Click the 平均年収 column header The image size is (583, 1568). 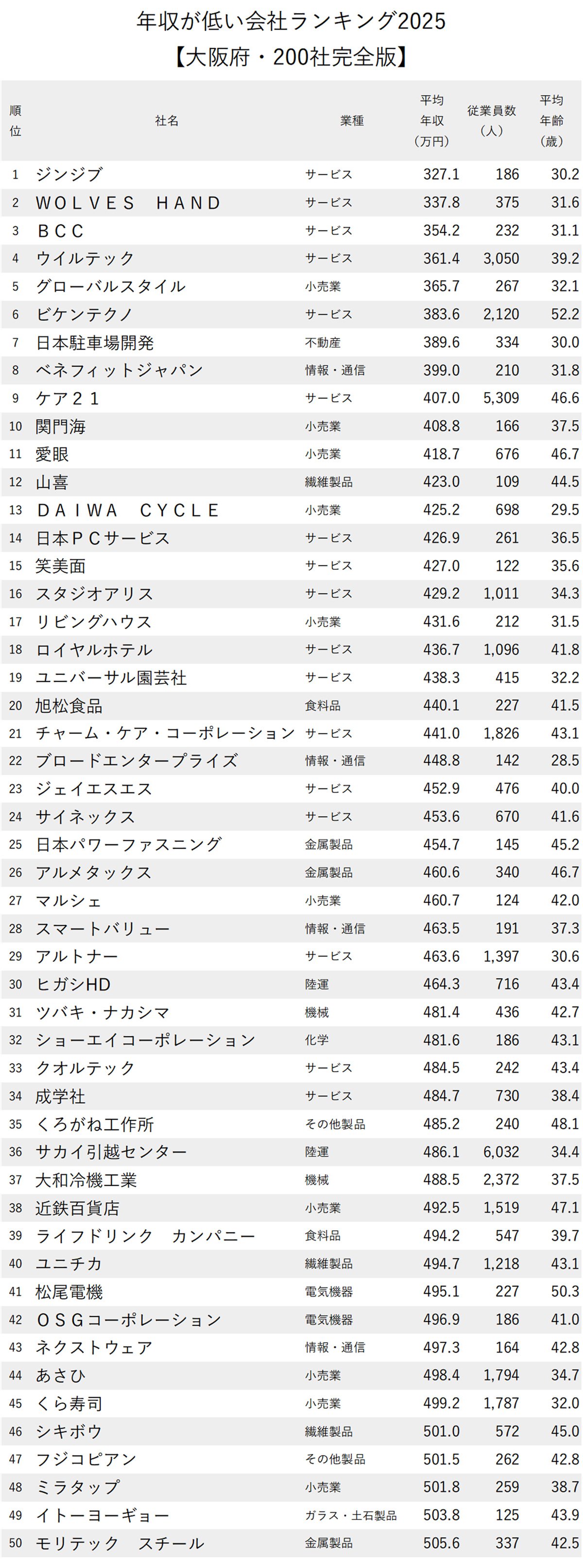(x=431, y=120)
